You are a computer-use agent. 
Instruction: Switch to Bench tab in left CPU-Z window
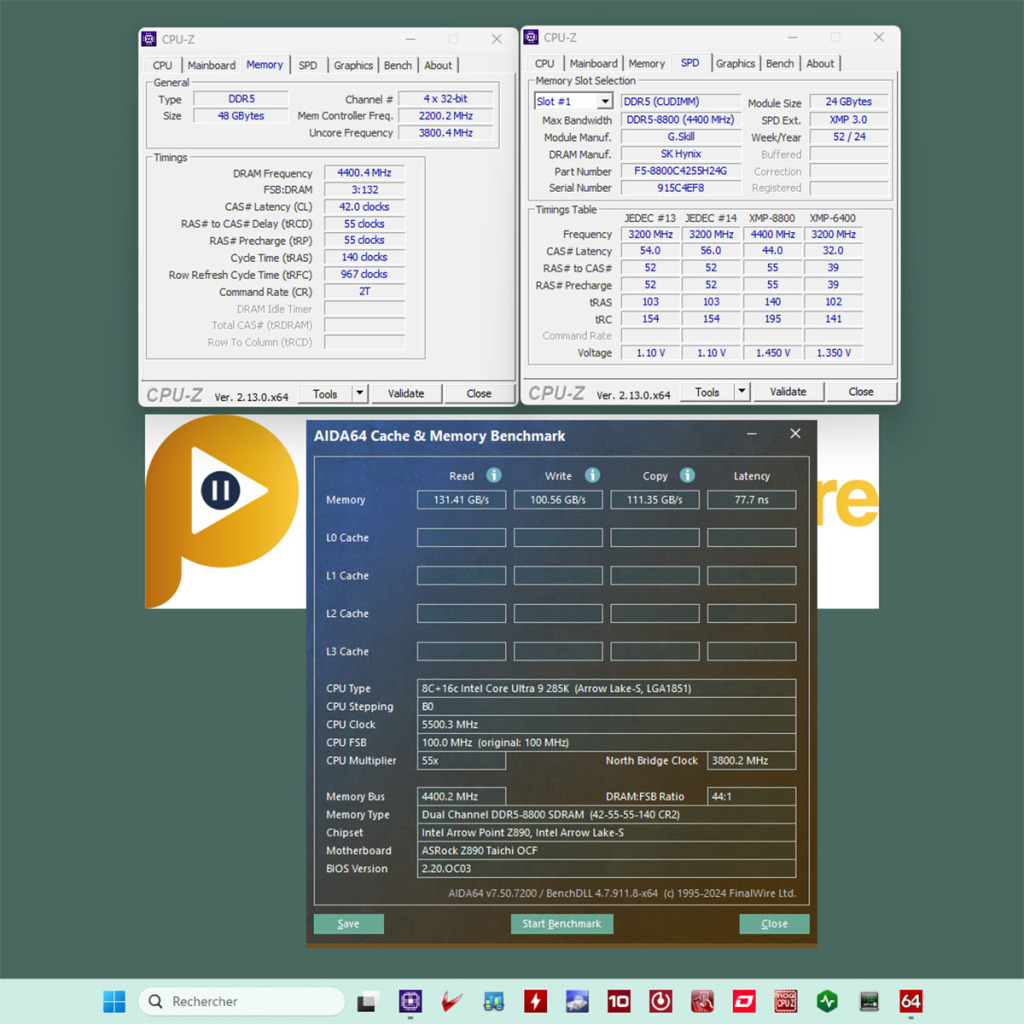point(398,65)
